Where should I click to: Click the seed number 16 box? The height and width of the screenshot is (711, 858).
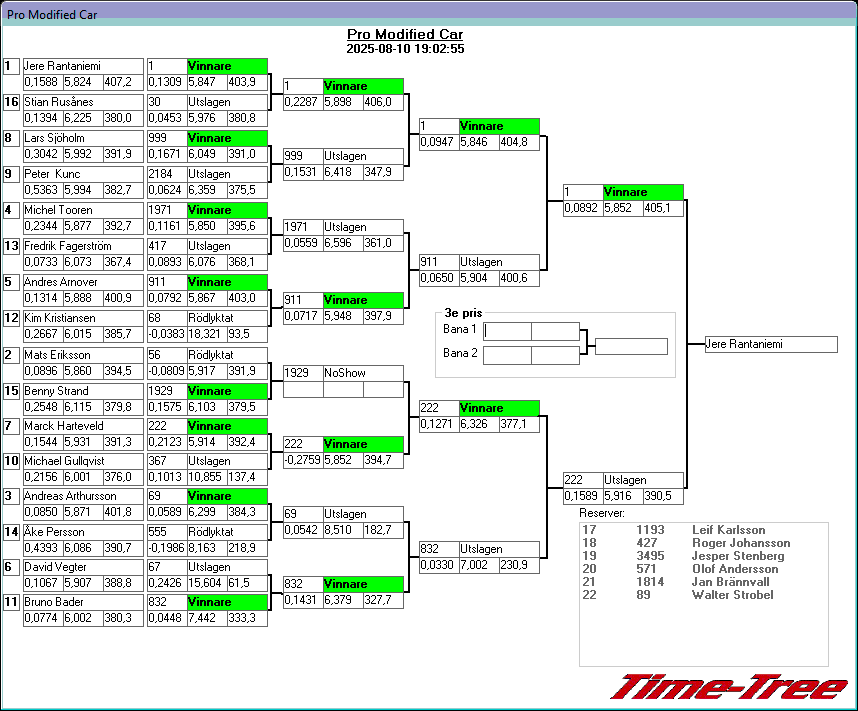pyautogui.click(x=11, y=102)
